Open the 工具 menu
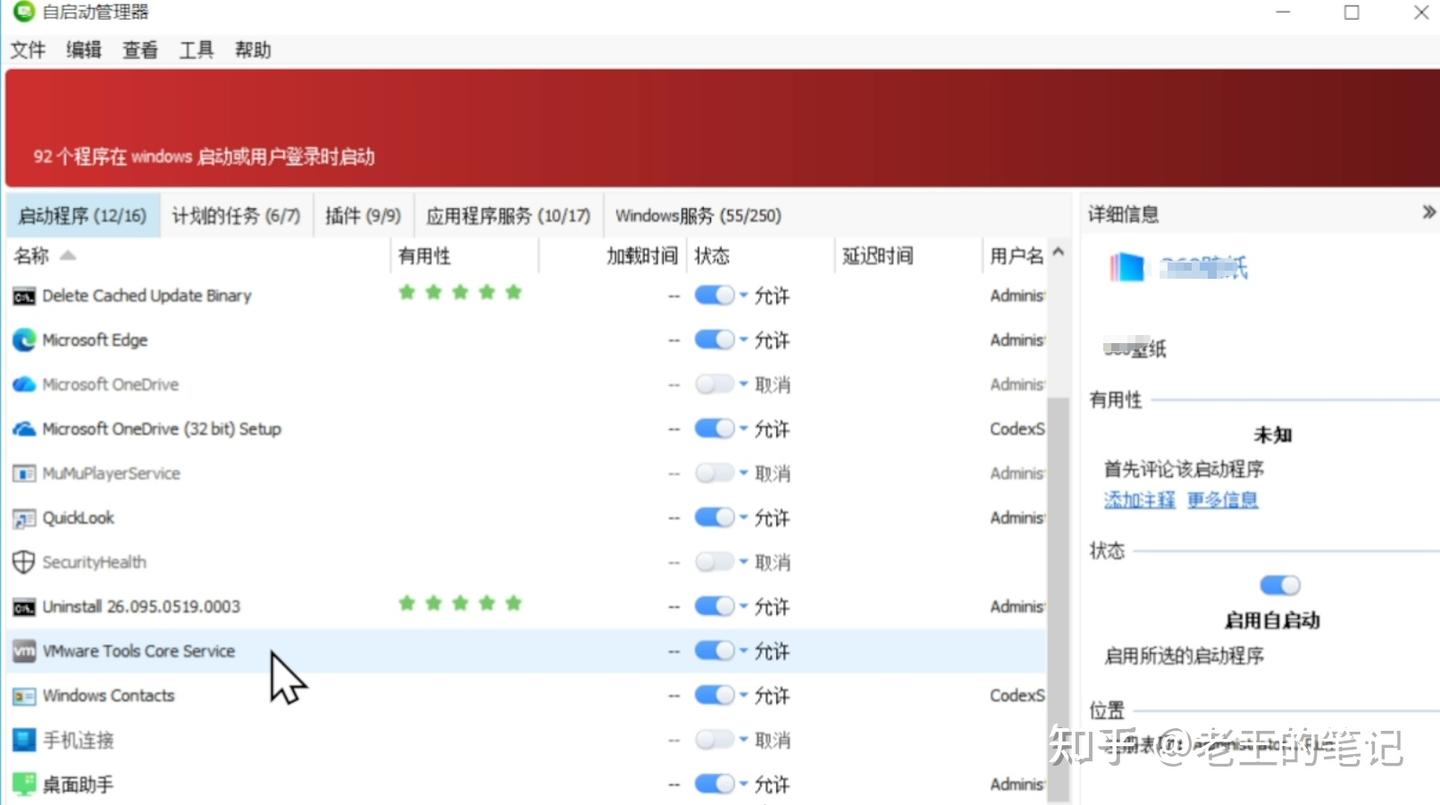This screenshot has width=1440, height=805. (x=196, y=50)
